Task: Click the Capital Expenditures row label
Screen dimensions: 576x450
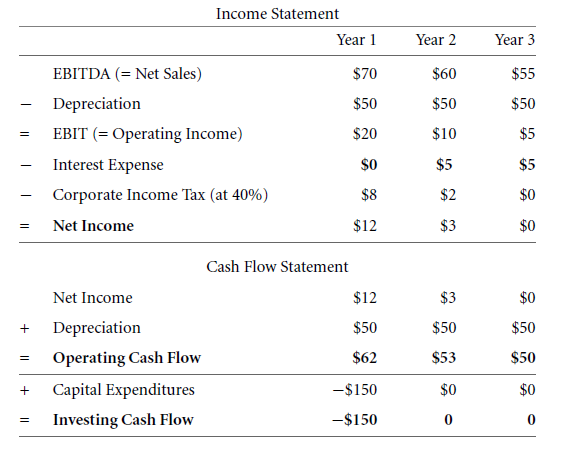Action: tap(124, 390)
